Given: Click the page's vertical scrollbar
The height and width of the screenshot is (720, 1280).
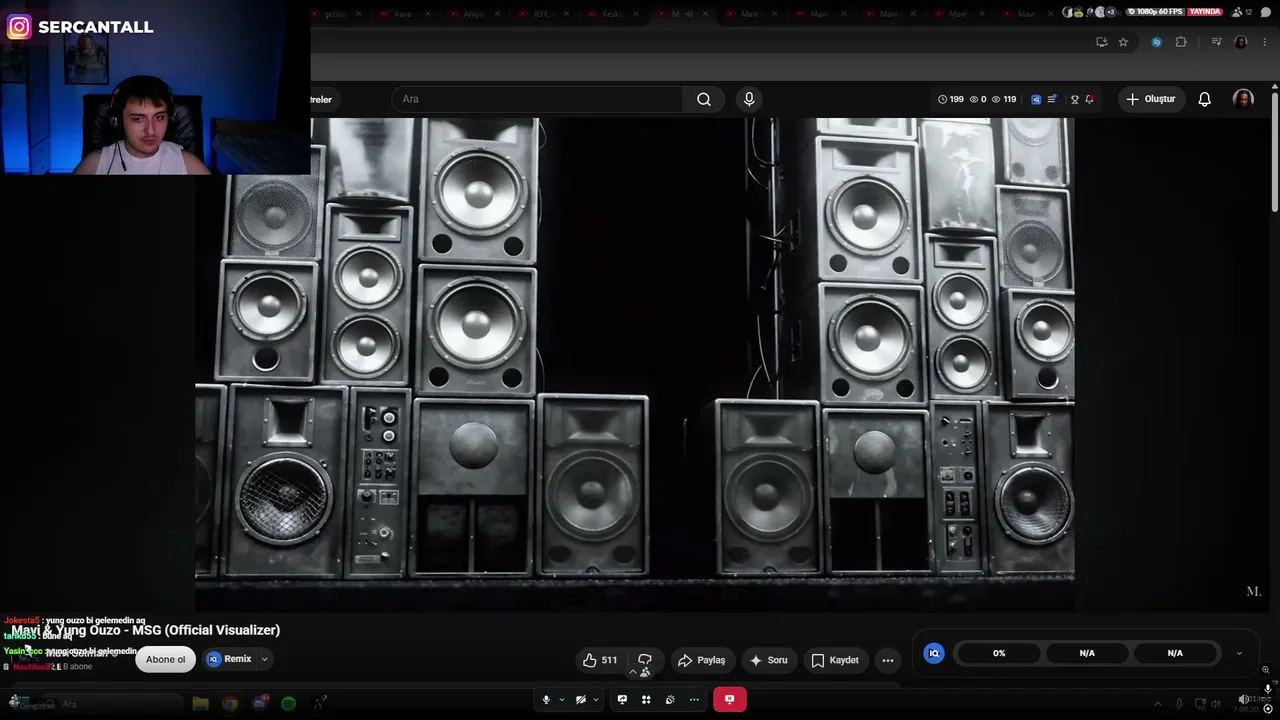Looking at the screenshot, I should 1275,150.
